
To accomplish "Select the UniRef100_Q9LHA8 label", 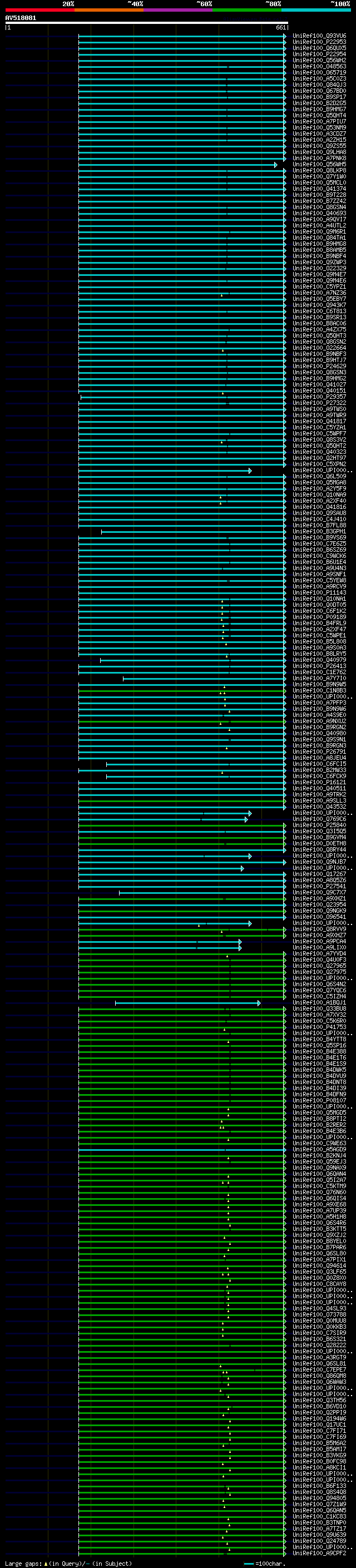I will pos(319,152).
